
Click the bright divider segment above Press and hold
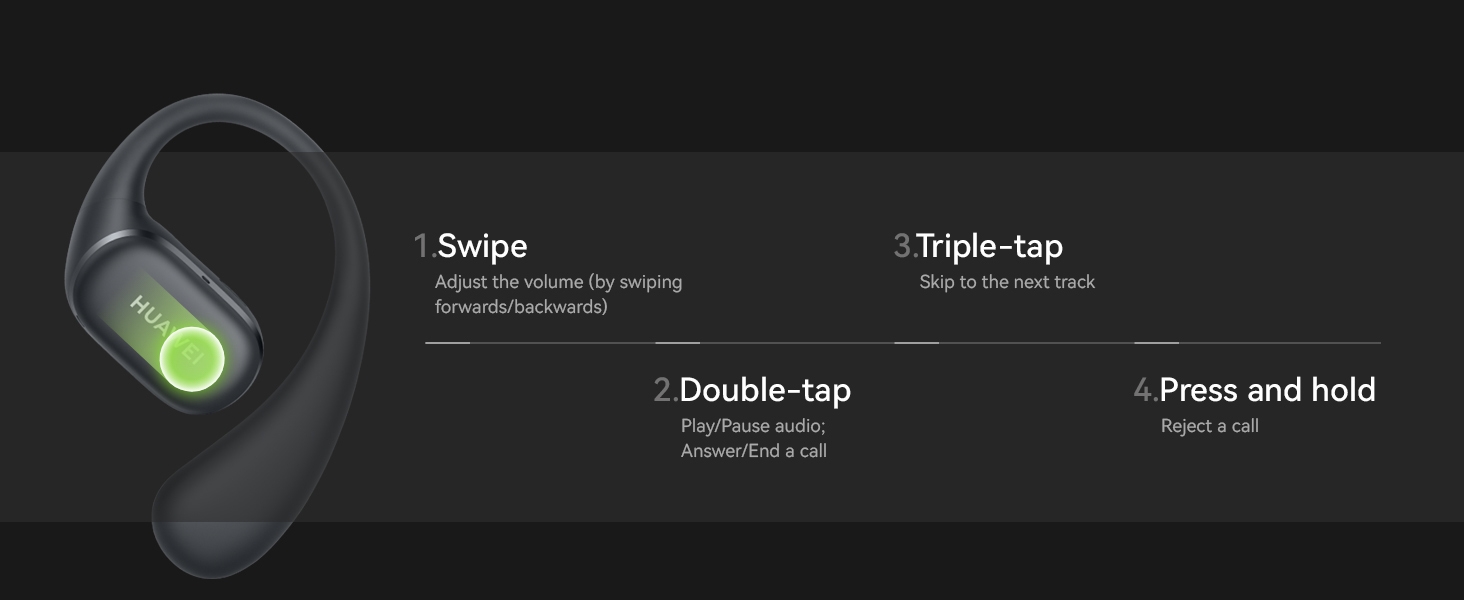pyautogui.click(x=1156, y=343)
